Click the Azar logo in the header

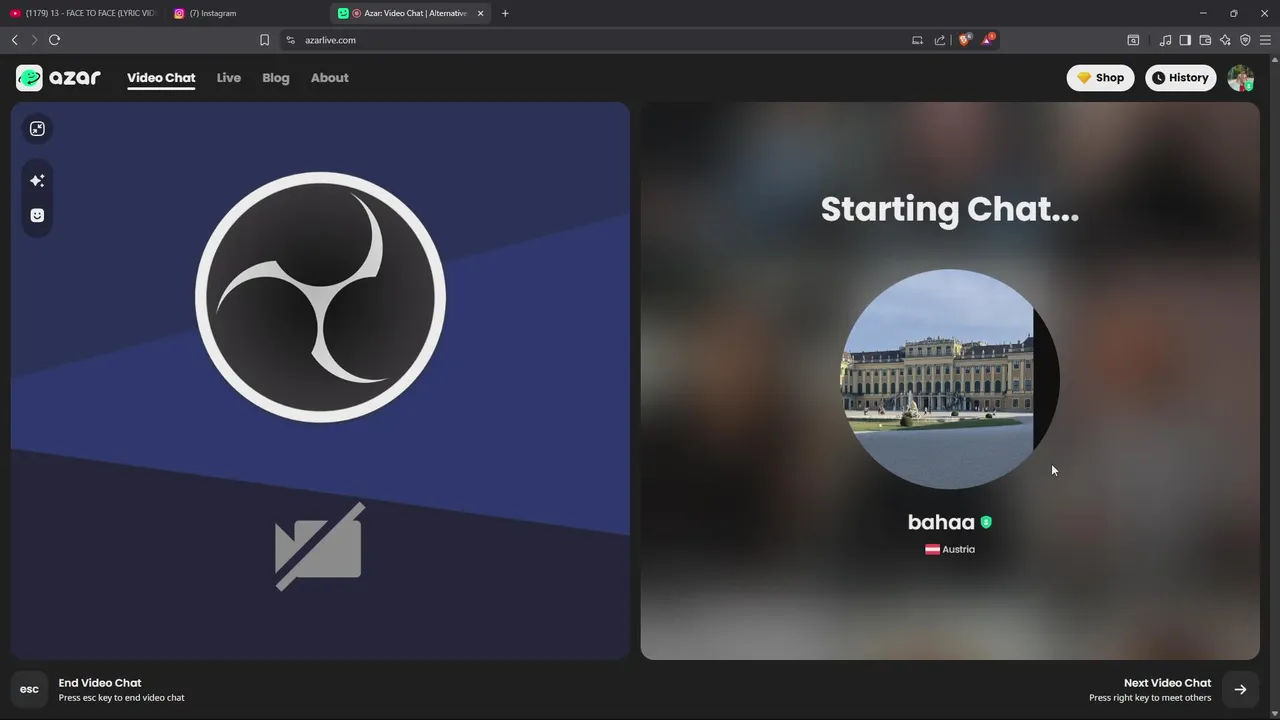coord(58,78)
